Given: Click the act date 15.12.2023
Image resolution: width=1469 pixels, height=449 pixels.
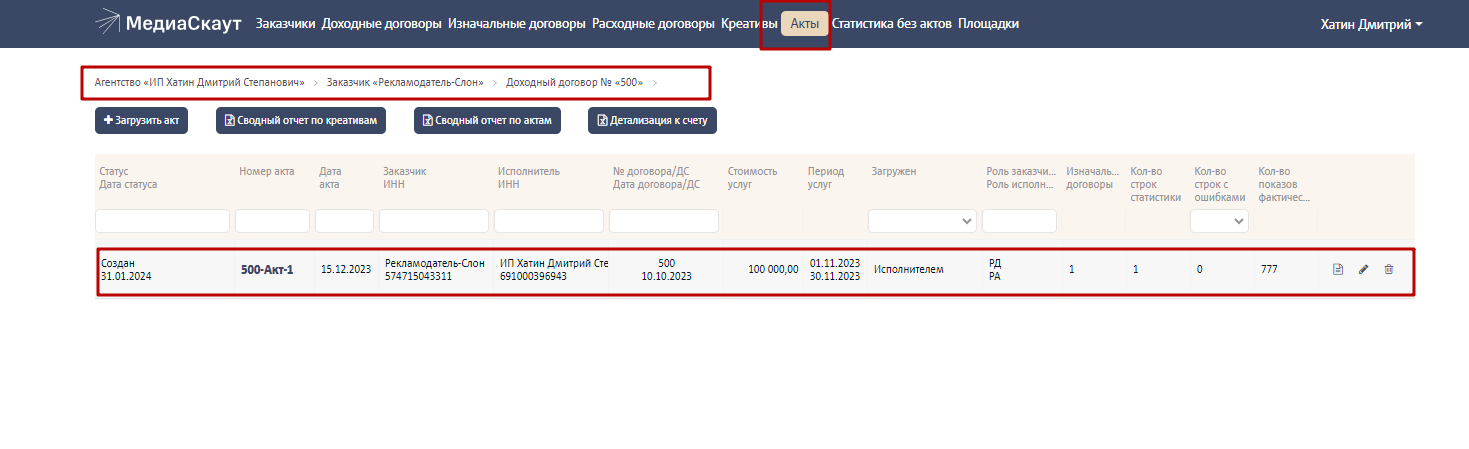Looking at the screenshot, I should click(x=346, y=270).
